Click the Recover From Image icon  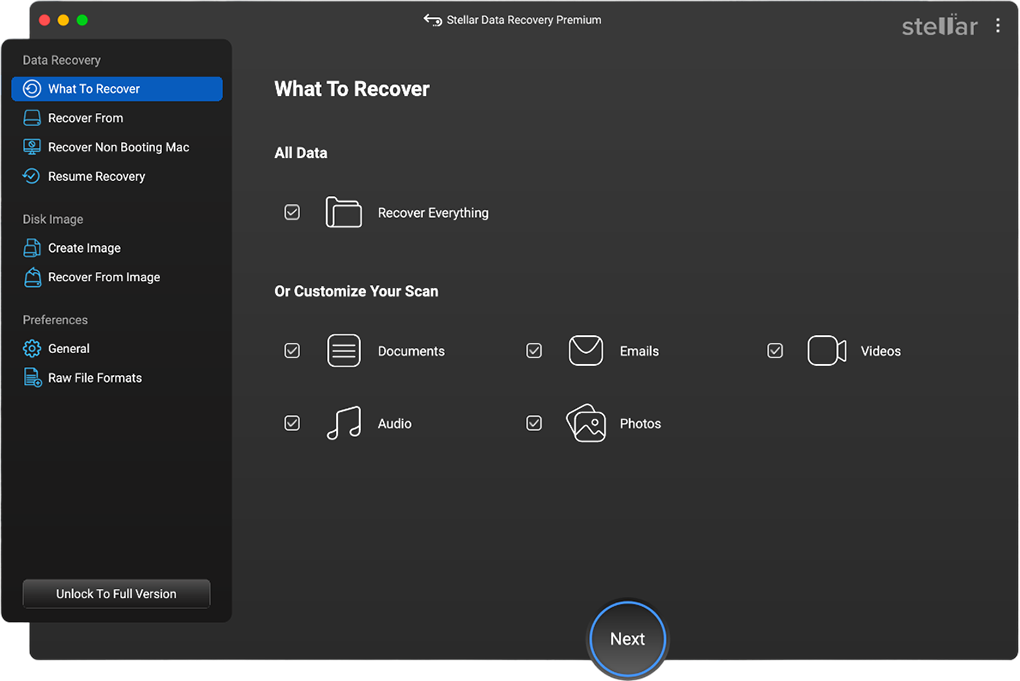click(32, 277)
